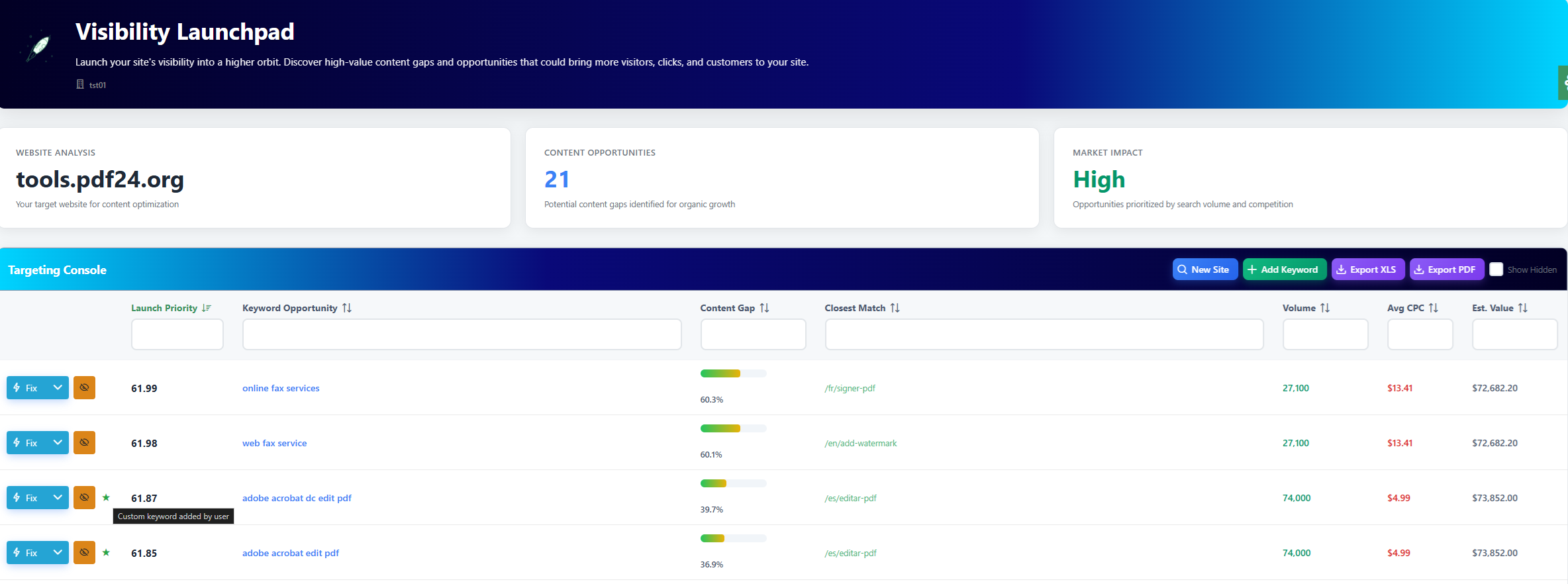Focus the Volume filter field
Screen dimensions: 1568x584
(1326, 334)
